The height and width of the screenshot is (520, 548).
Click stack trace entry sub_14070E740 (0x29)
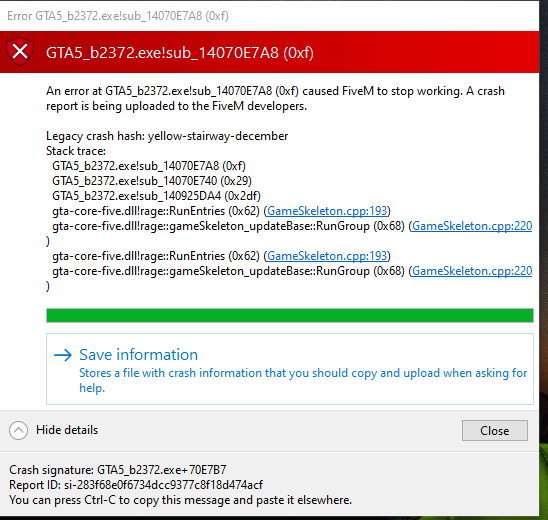(152, 181)
